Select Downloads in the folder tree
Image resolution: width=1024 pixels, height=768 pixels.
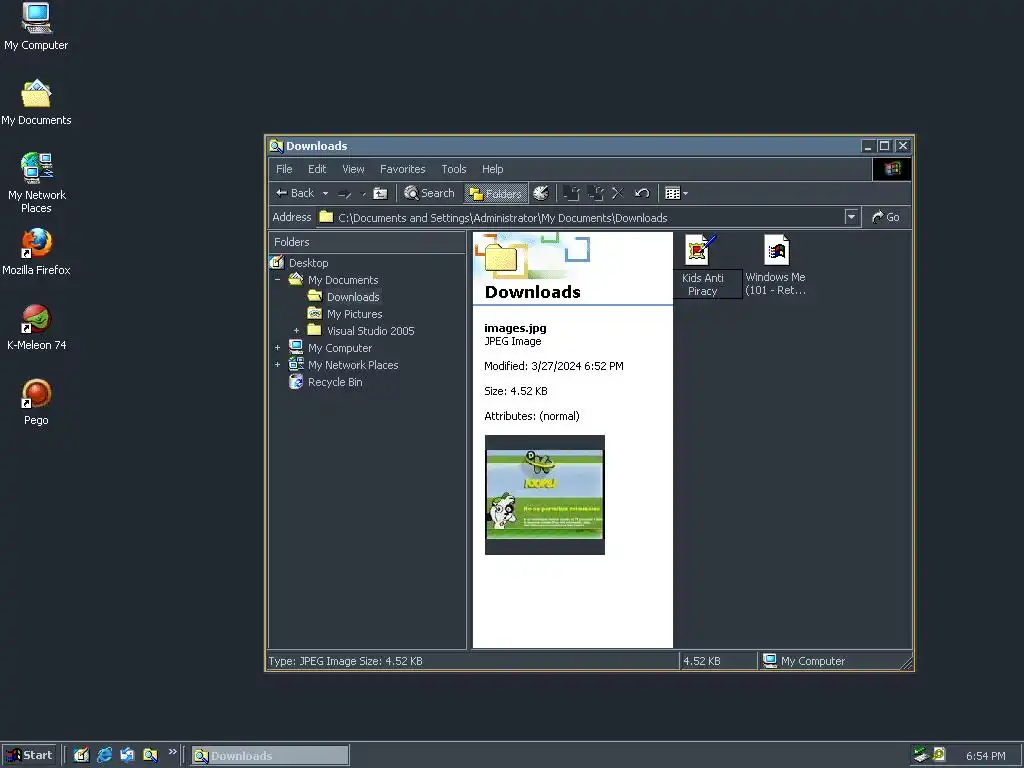tap(353, 297)
